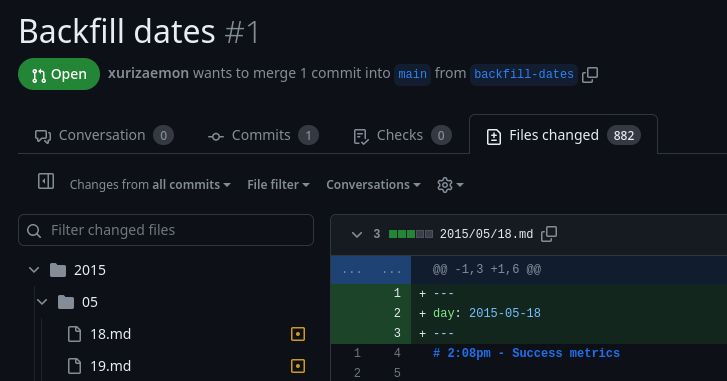This screenshot has width=727, height=381.
Task: Click the 2015/05/18.md file name link
Action: 486,234
